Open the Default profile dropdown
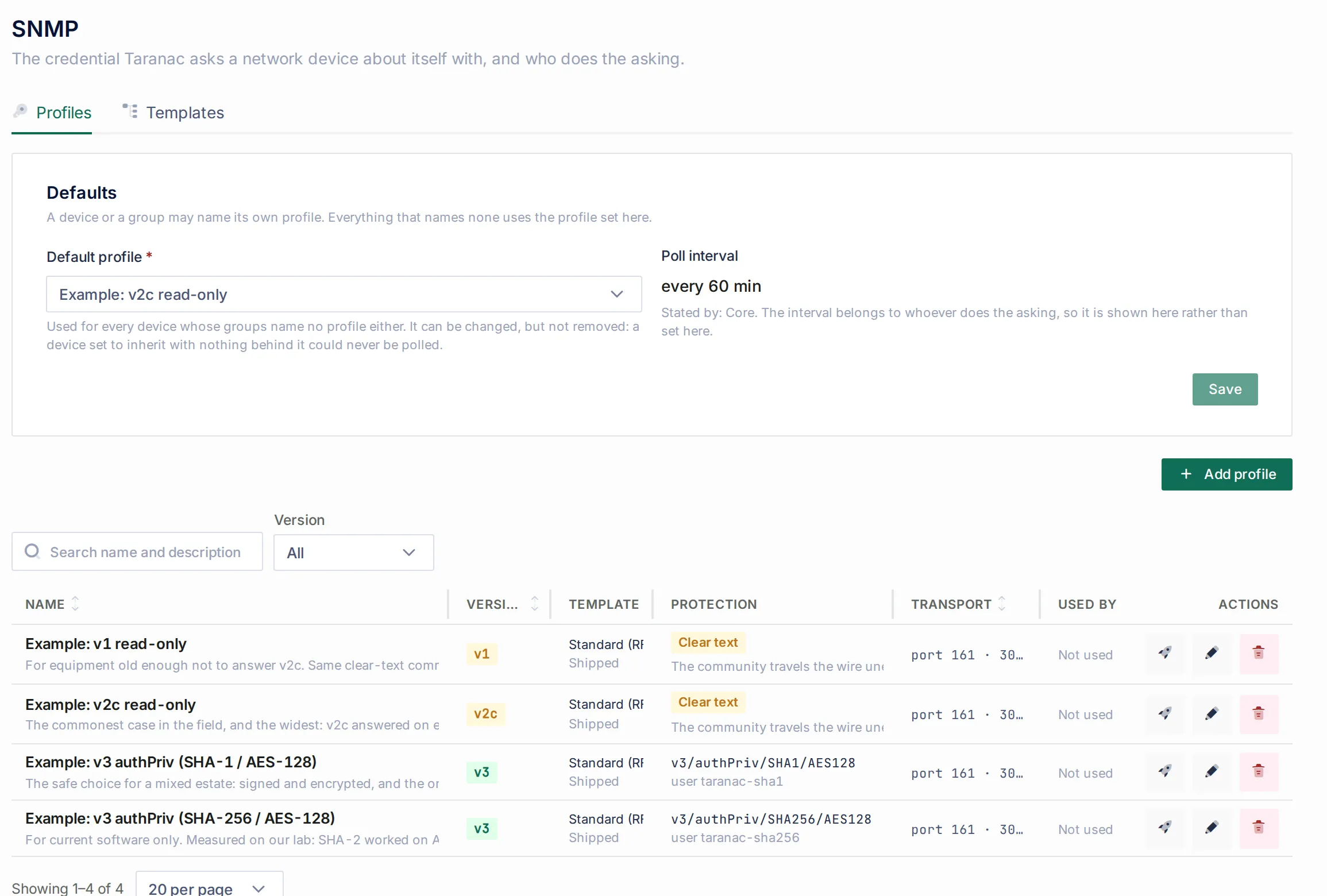 344,294
